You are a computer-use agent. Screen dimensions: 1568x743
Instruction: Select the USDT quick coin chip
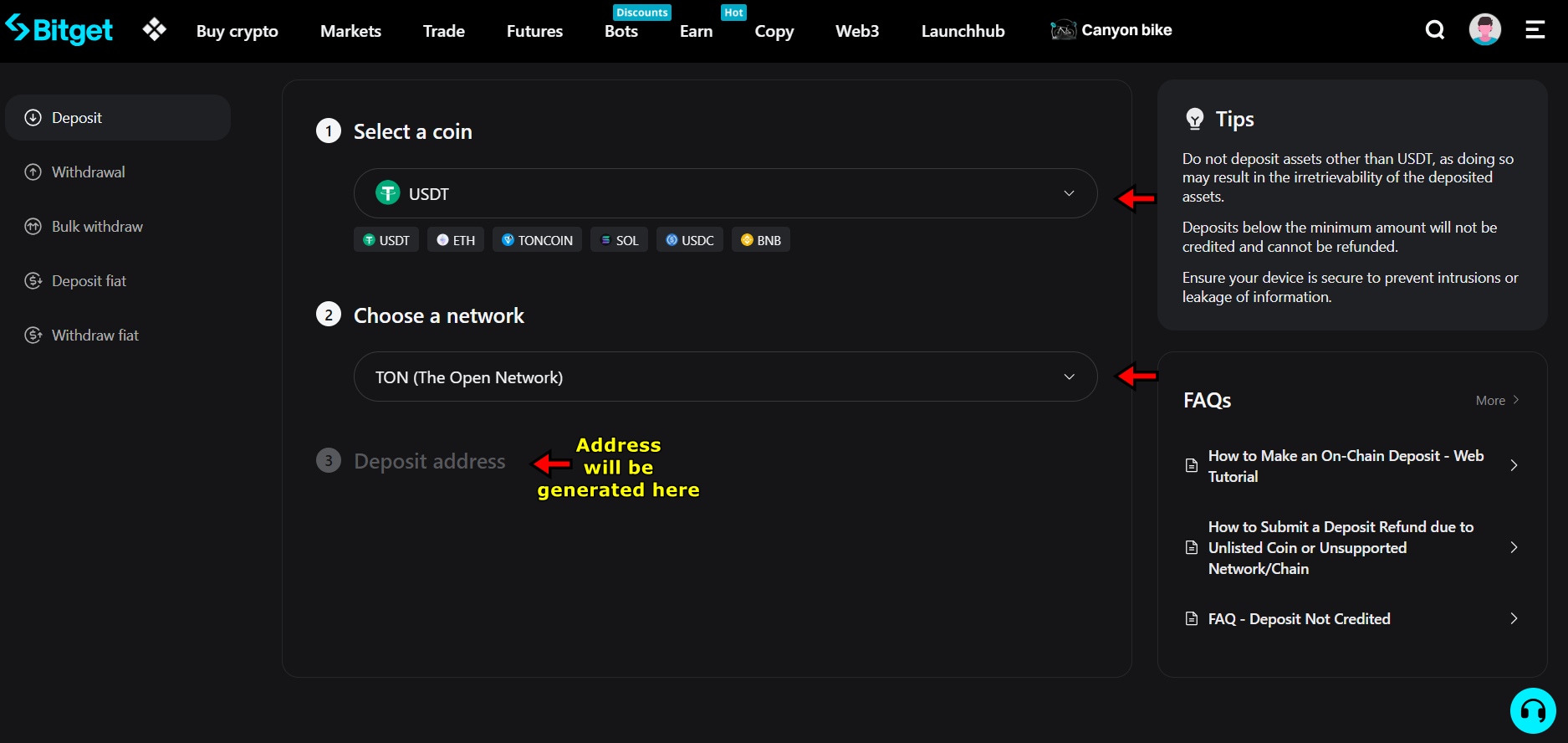(386, 240)
